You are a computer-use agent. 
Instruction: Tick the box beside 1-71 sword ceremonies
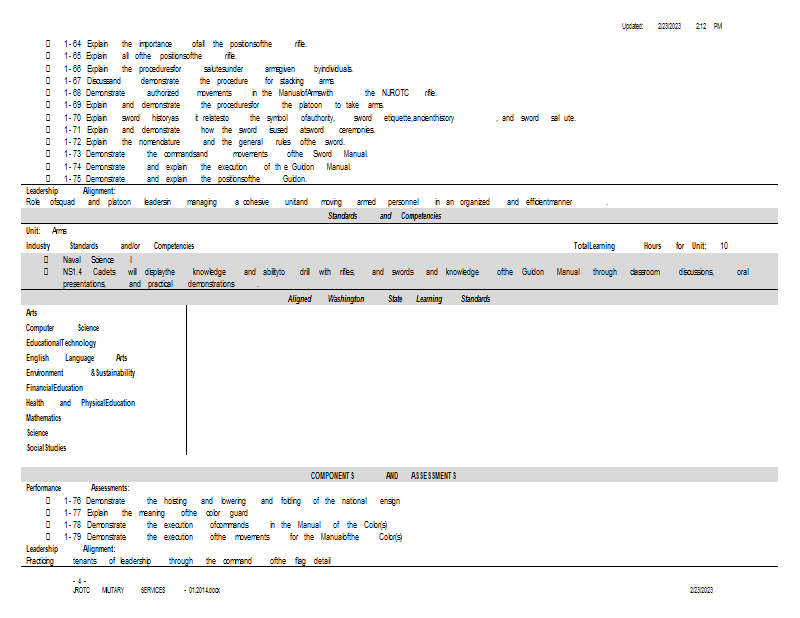tap(48, 130)
